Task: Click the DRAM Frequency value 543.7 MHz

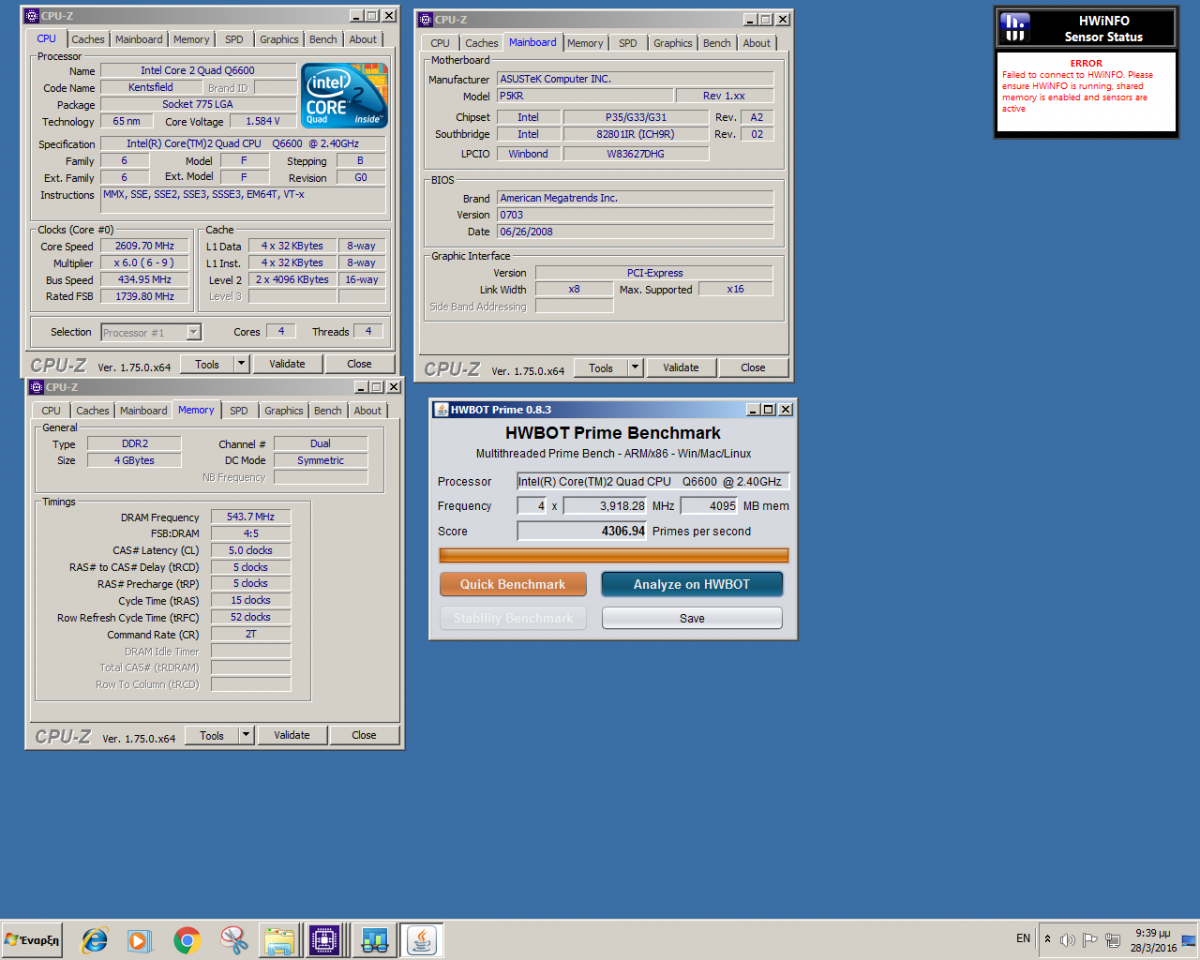Action: 251,517
